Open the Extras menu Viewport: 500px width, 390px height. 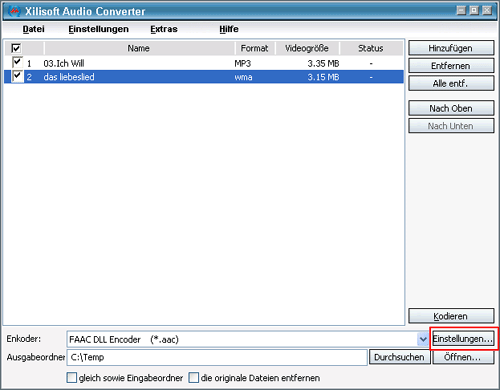coord(164,29)
